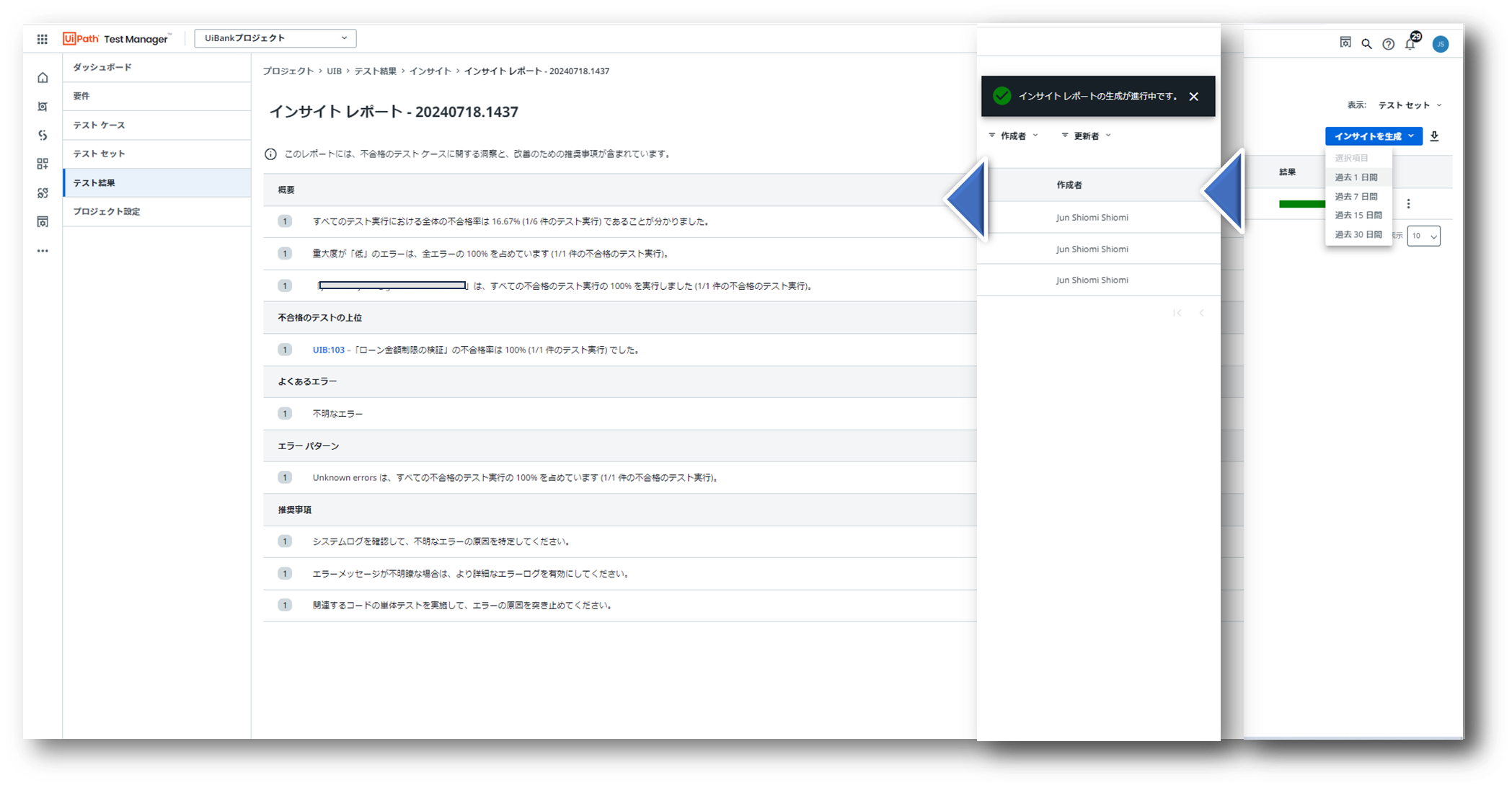The image size is (1512, 788).
Task: Click the home icon in left sidebar
Action: (43, 78)
